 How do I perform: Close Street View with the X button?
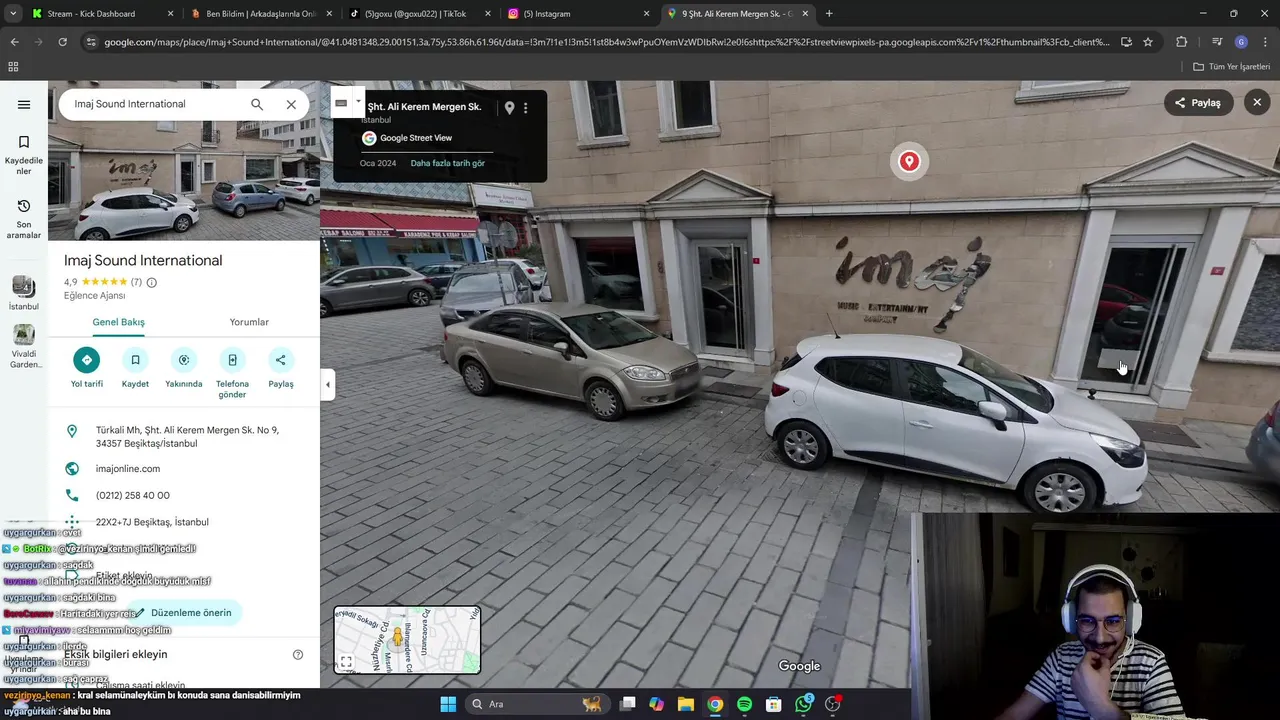(x=1257, y=102)
